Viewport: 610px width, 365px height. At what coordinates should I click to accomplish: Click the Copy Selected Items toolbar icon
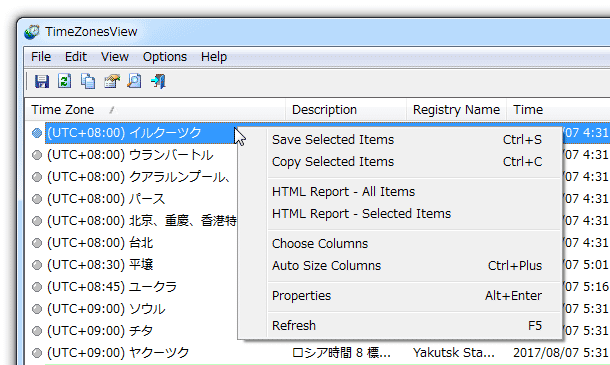click(x=88, y=81)
